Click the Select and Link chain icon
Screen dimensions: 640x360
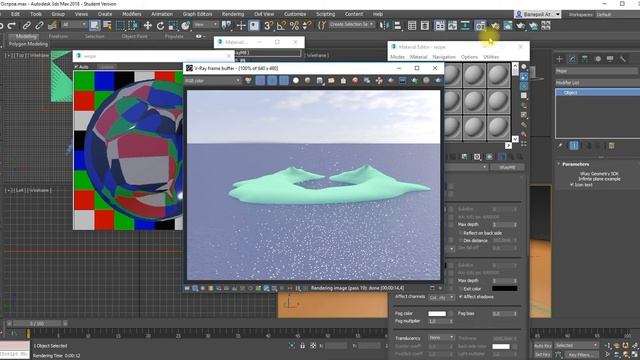click(x=27, y=25)
